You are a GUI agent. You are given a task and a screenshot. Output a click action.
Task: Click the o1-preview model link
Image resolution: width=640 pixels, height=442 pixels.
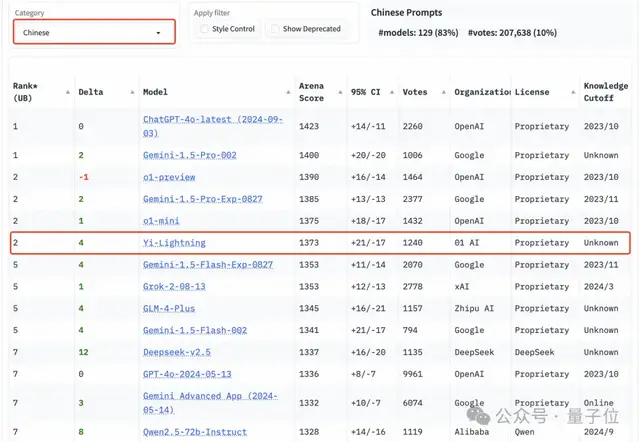coord(171,176)
